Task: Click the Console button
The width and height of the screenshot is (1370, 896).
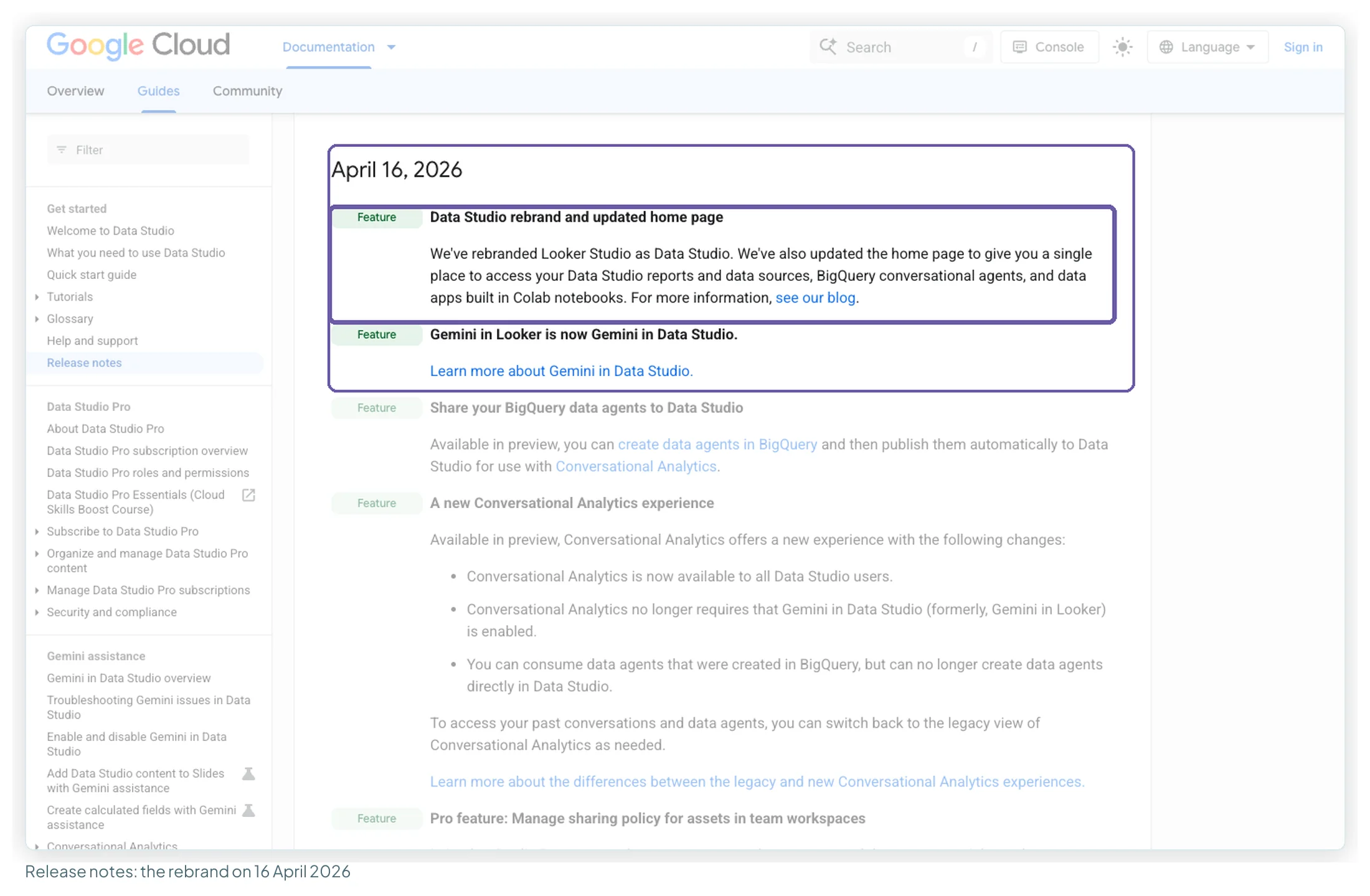Action: coord(1049,47)
